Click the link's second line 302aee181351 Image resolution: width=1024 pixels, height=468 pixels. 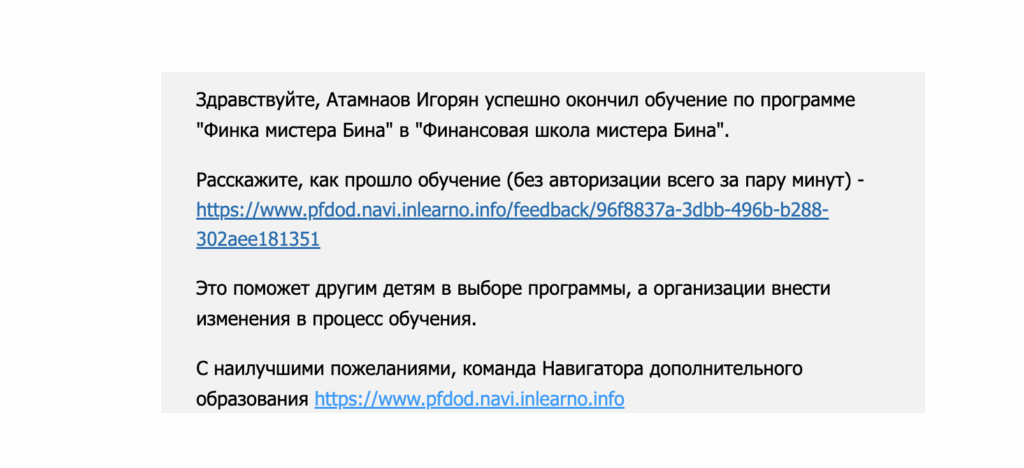point(258,240)
